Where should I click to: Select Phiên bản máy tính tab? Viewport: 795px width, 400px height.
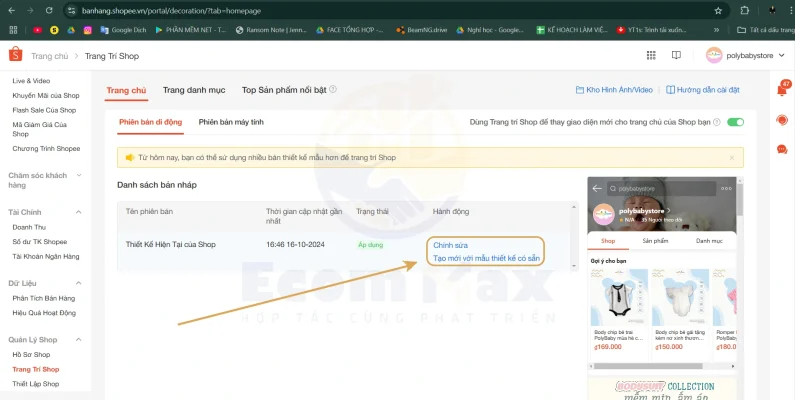(231, 122)
